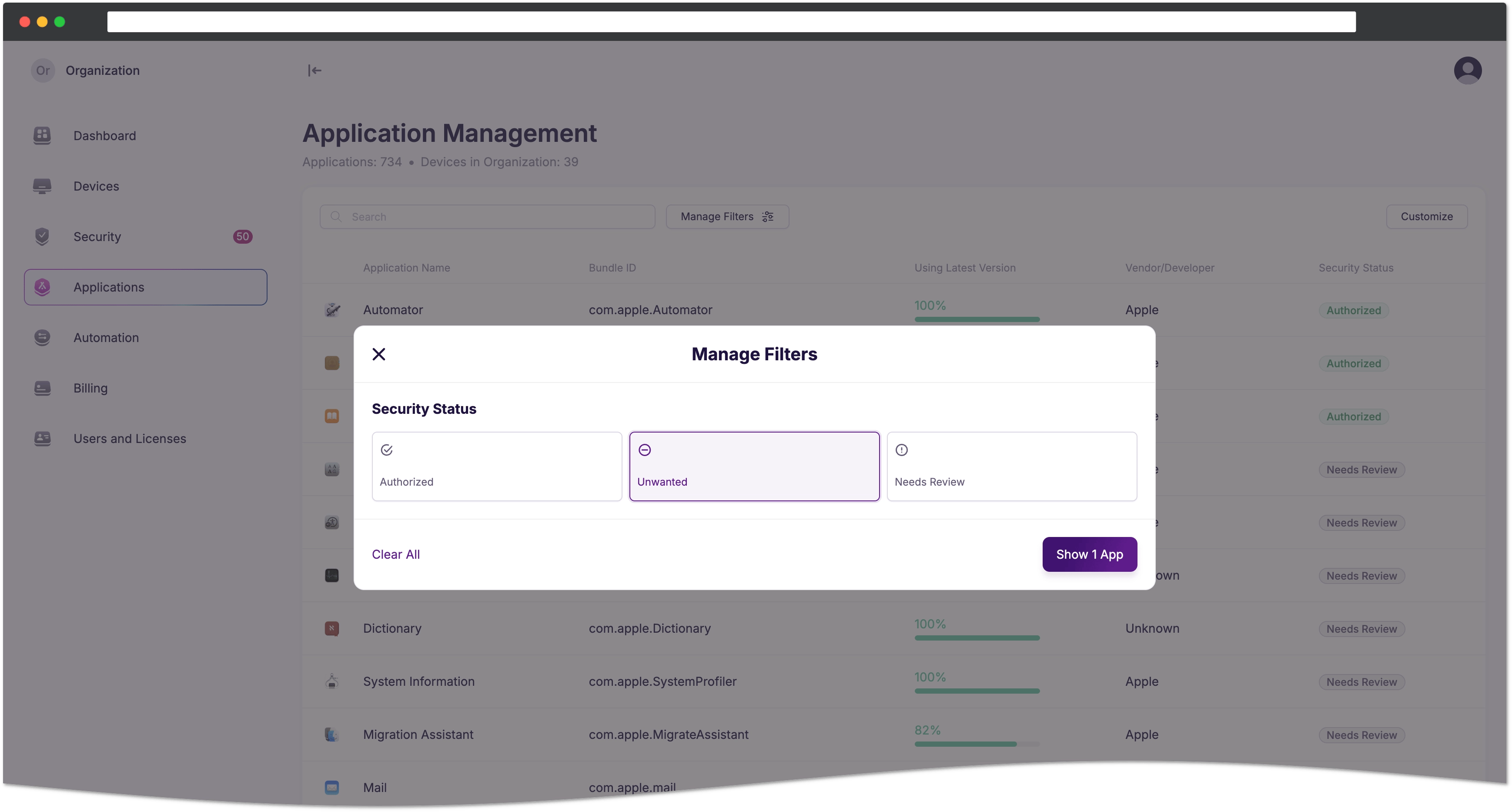
Task: Sort by Using Latest Version column
Action: (964, 268)
